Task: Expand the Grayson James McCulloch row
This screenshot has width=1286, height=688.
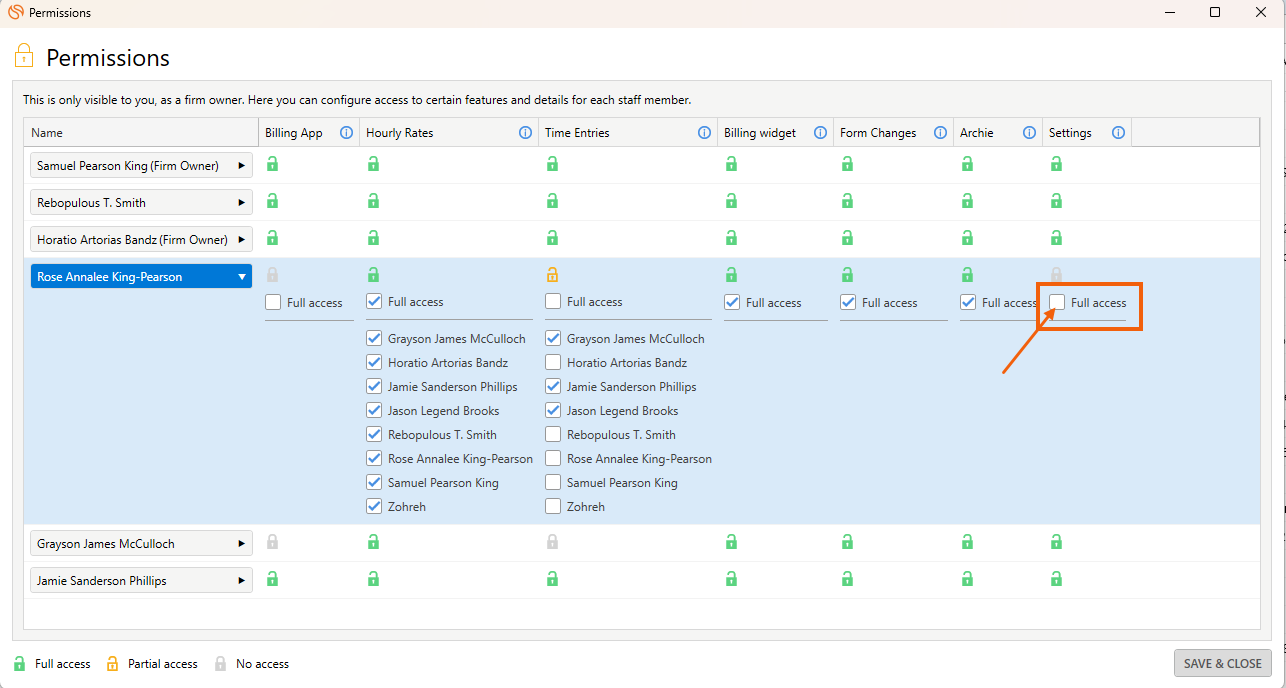Action: tap(141, 544)
